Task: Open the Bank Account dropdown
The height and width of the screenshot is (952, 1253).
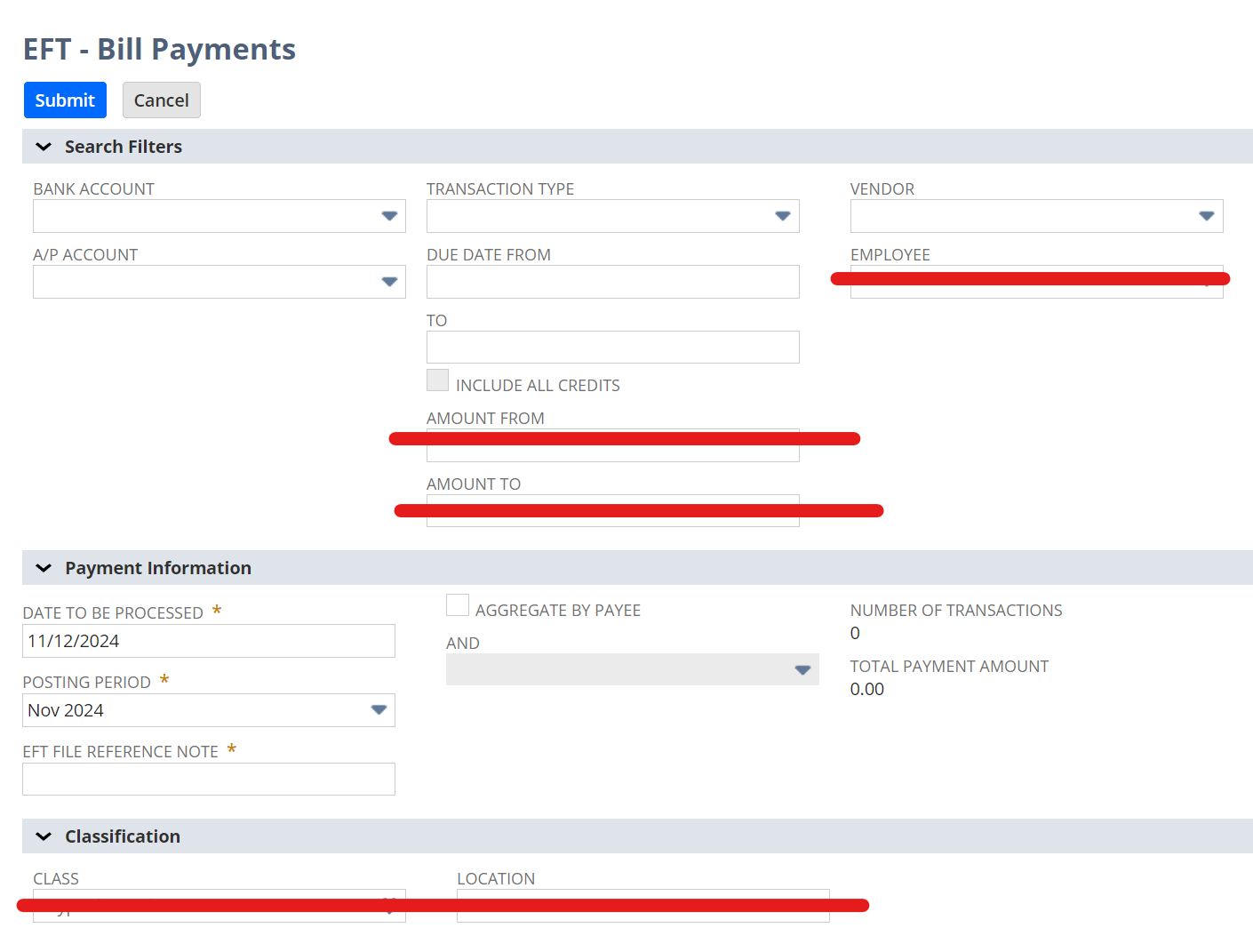Action: click(x=389, y=215)
